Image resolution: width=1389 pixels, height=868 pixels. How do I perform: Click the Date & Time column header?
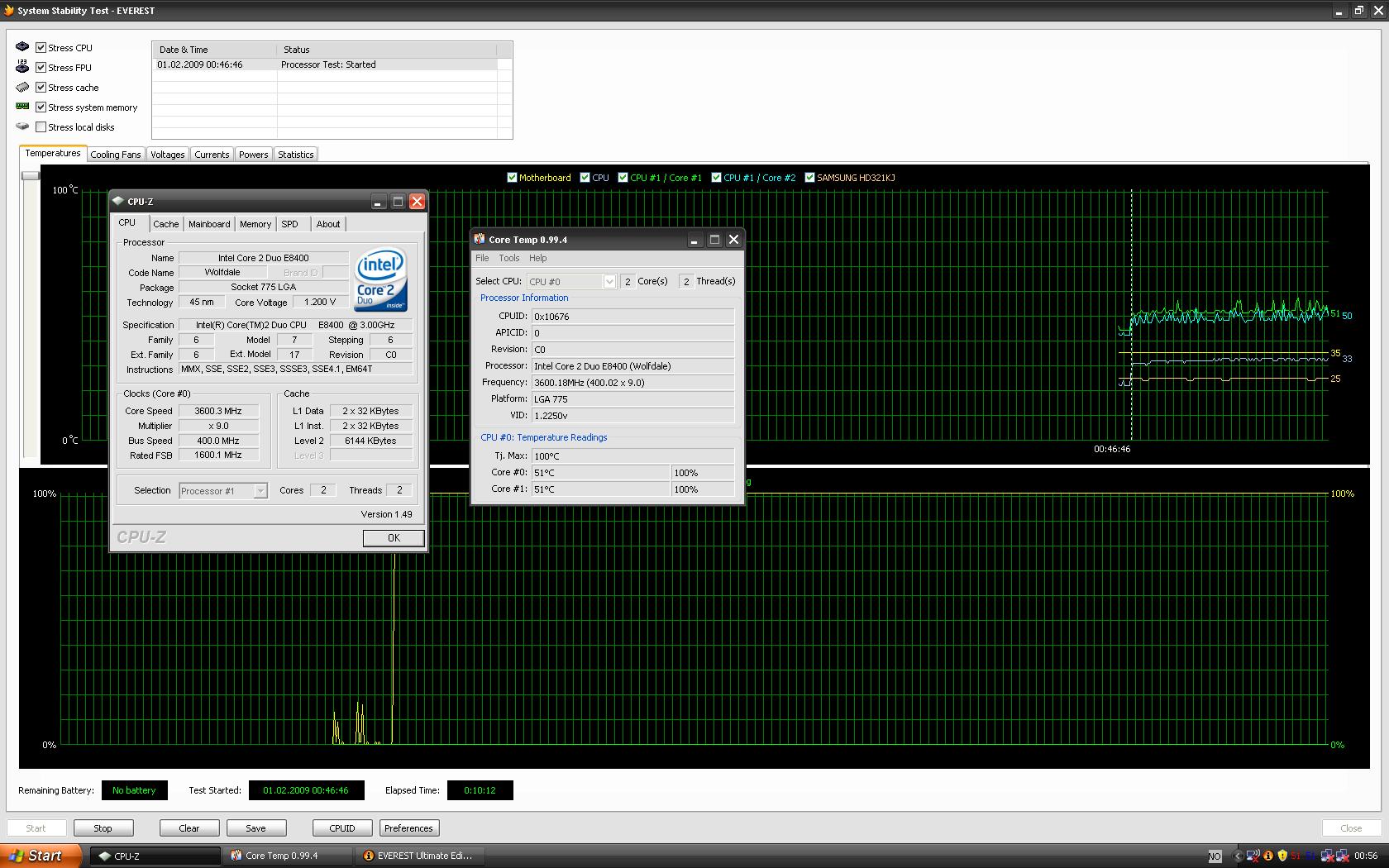[214, 50]
